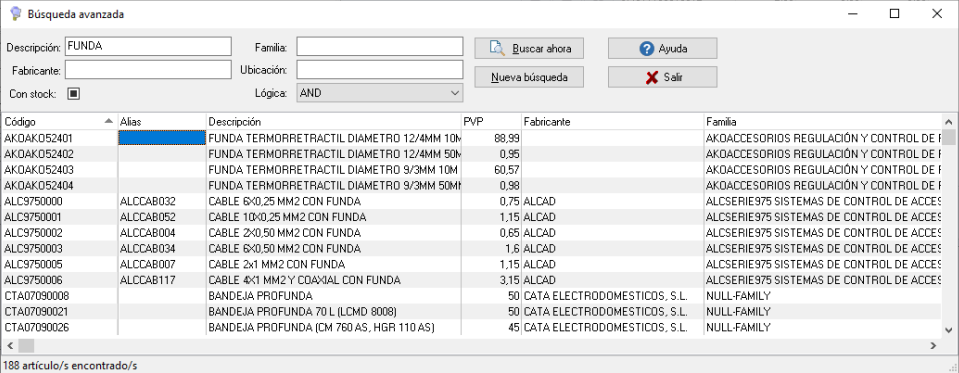Click the question mark Ayuda icon
The width and height of the screenshot is (959, 373).
646,49
